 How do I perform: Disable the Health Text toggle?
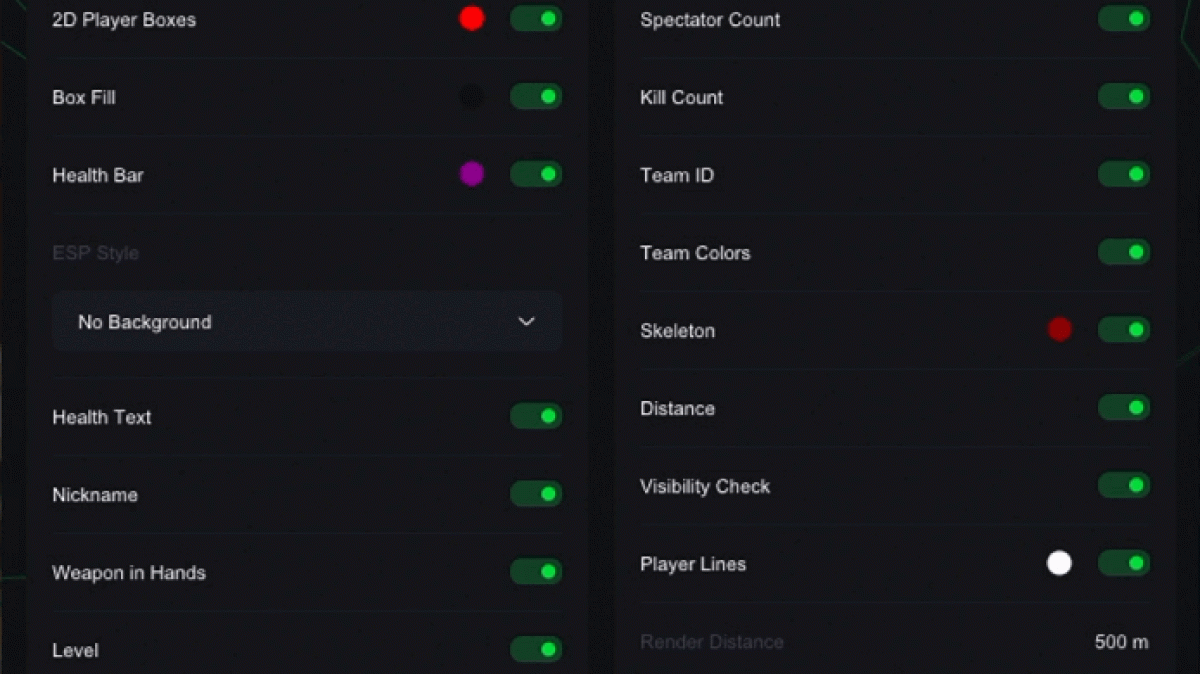click(536, 417)
